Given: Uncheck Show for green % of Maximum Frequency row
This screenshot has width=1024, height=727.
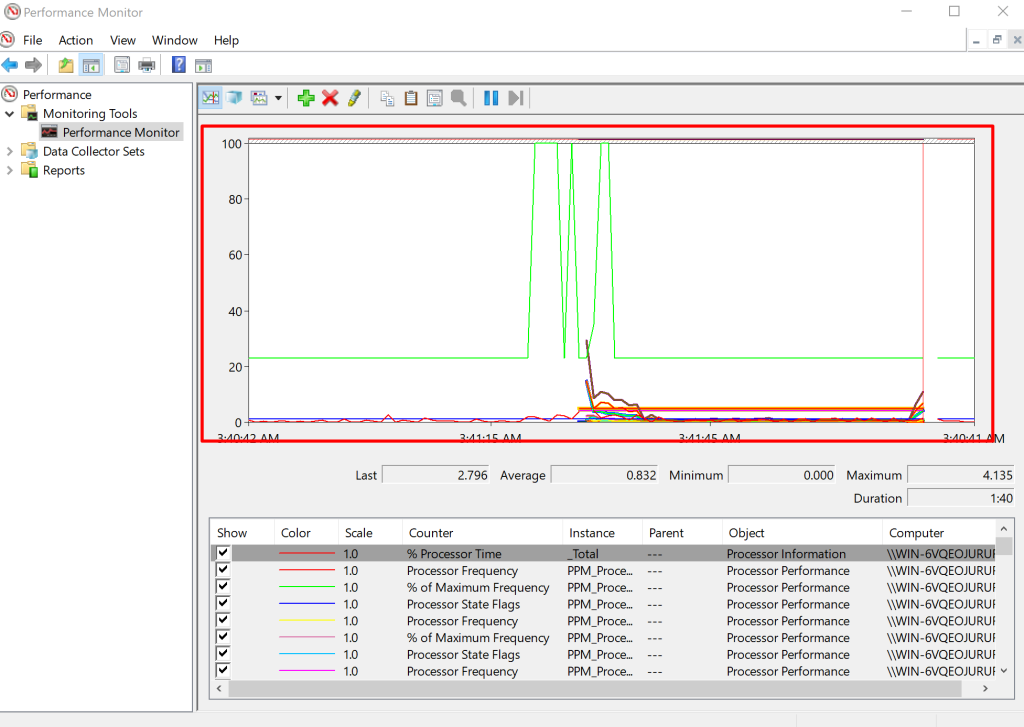Looking at the screenshot, I should point(223,587).
